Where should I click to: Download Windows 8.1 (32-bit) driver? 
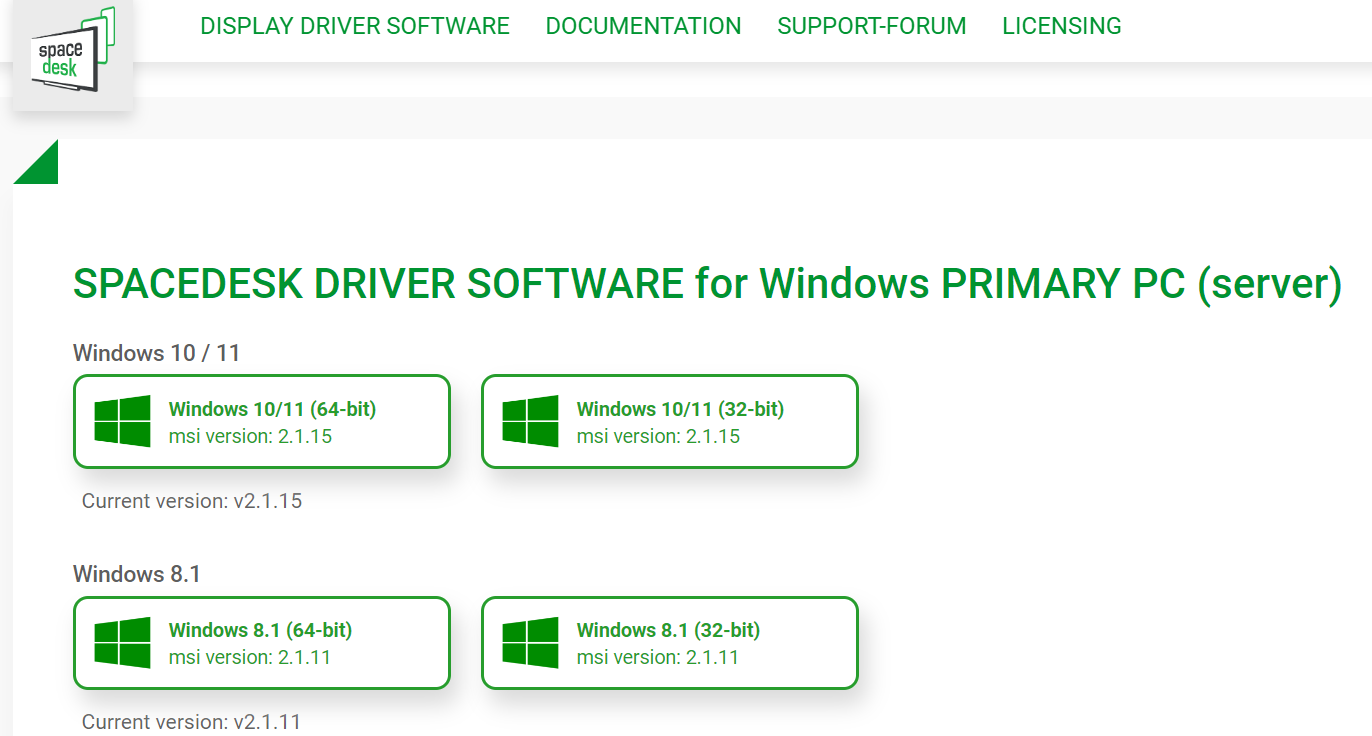[x=670, y=643]
